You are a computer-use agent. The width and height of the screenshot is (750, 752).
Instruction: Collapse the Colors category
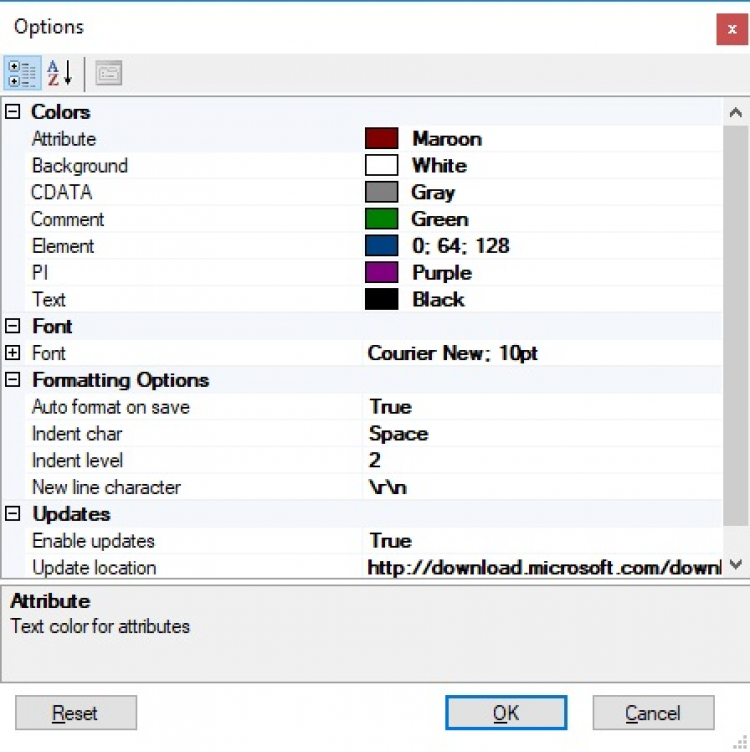click(x=13, y=112)
